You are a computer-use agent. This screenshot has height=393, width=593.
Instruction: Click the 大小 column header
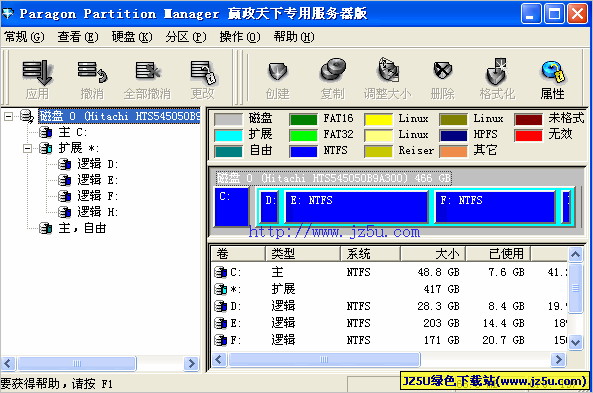(433, 253)
